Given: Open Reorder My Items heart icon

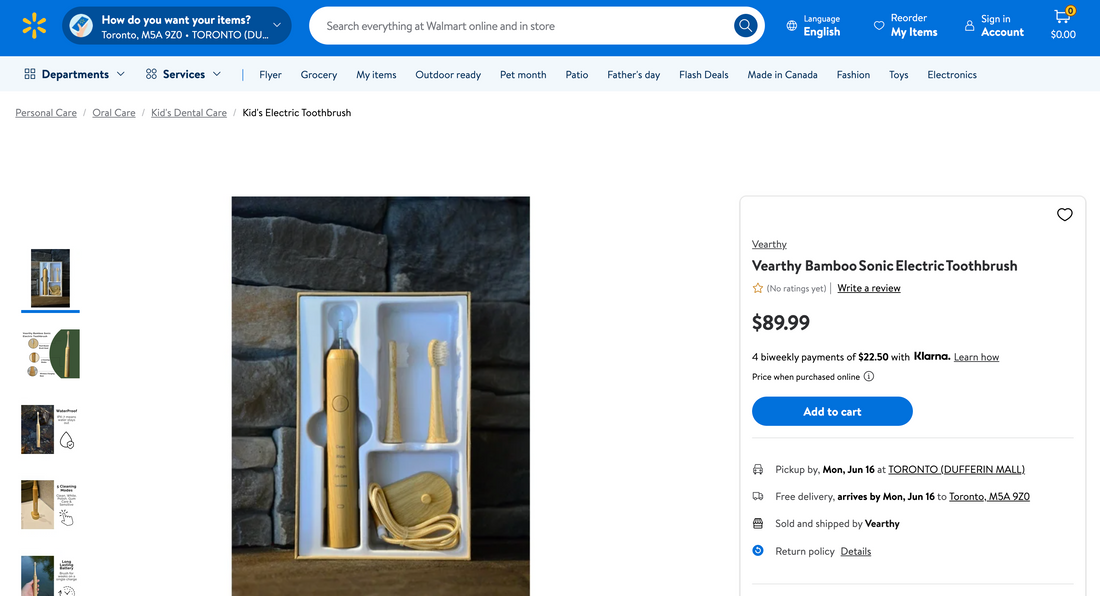Looking at the screenshot, I should (x=879, y=26).
